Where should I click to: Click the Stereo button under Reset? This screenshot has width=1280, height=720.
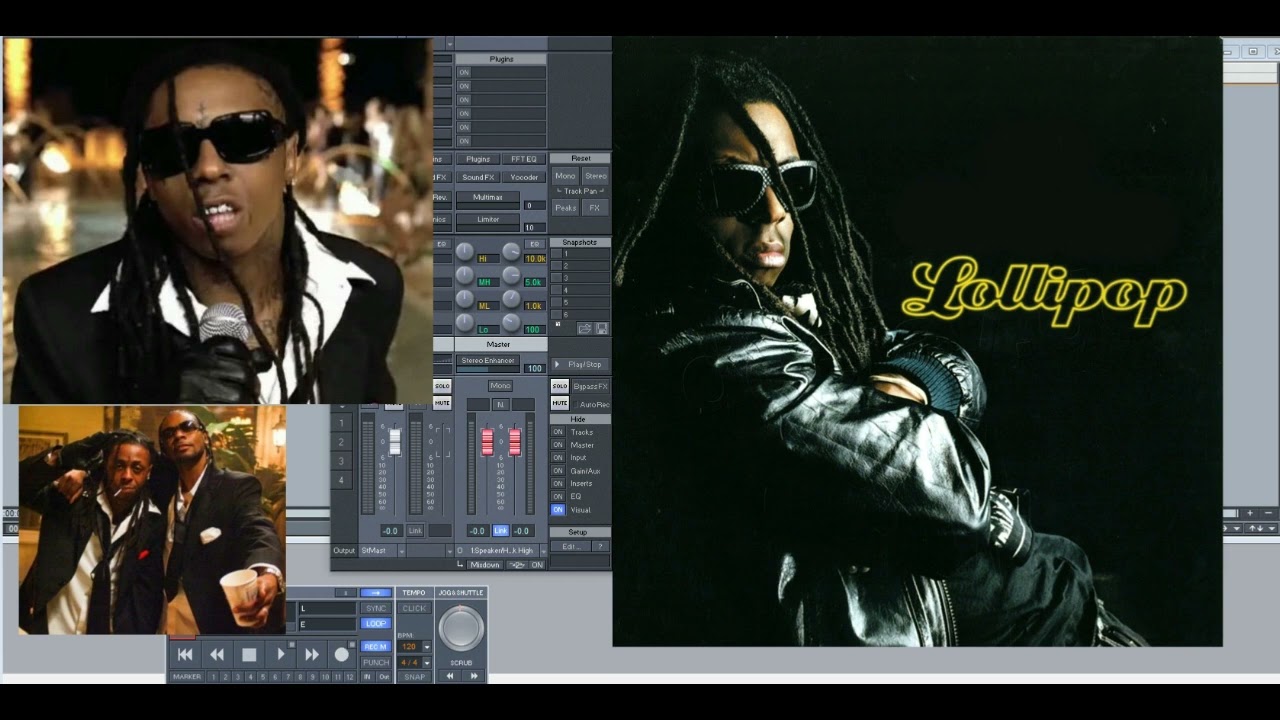tap(596, 176)
